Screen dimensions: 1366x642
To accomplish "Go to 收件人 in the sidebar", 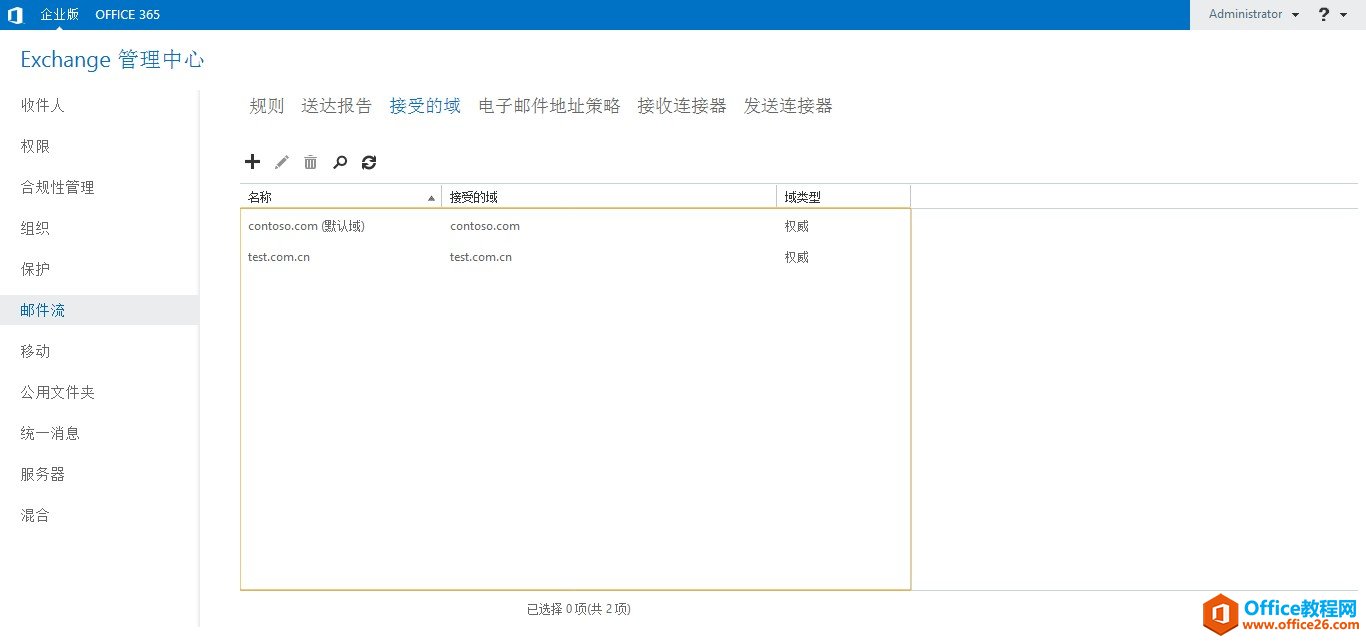I will [42, 105].
